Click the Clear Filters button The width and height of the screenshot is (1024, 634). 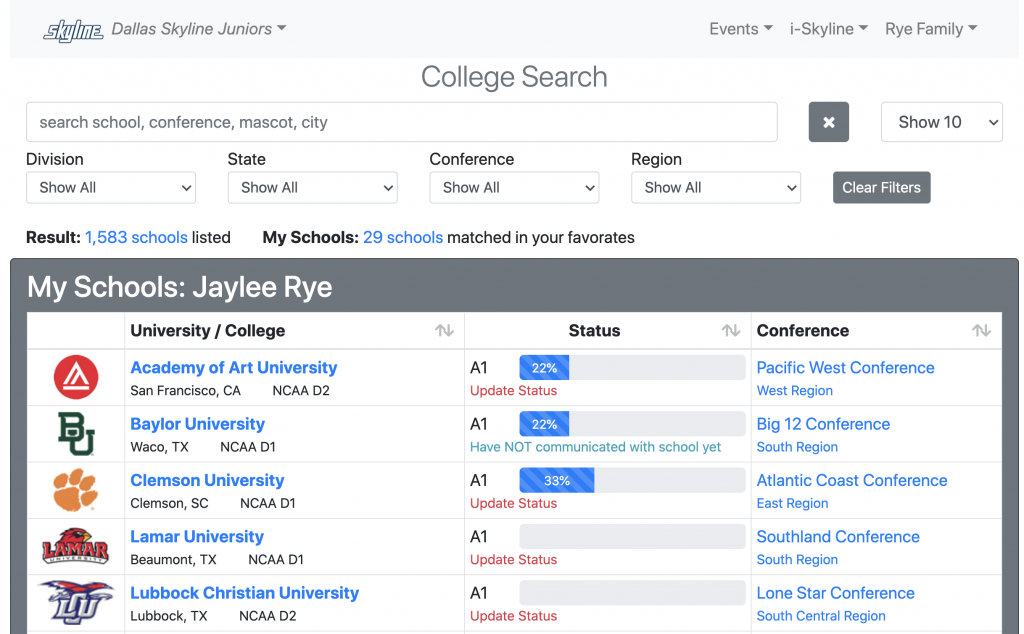click(x=882, y=187)
